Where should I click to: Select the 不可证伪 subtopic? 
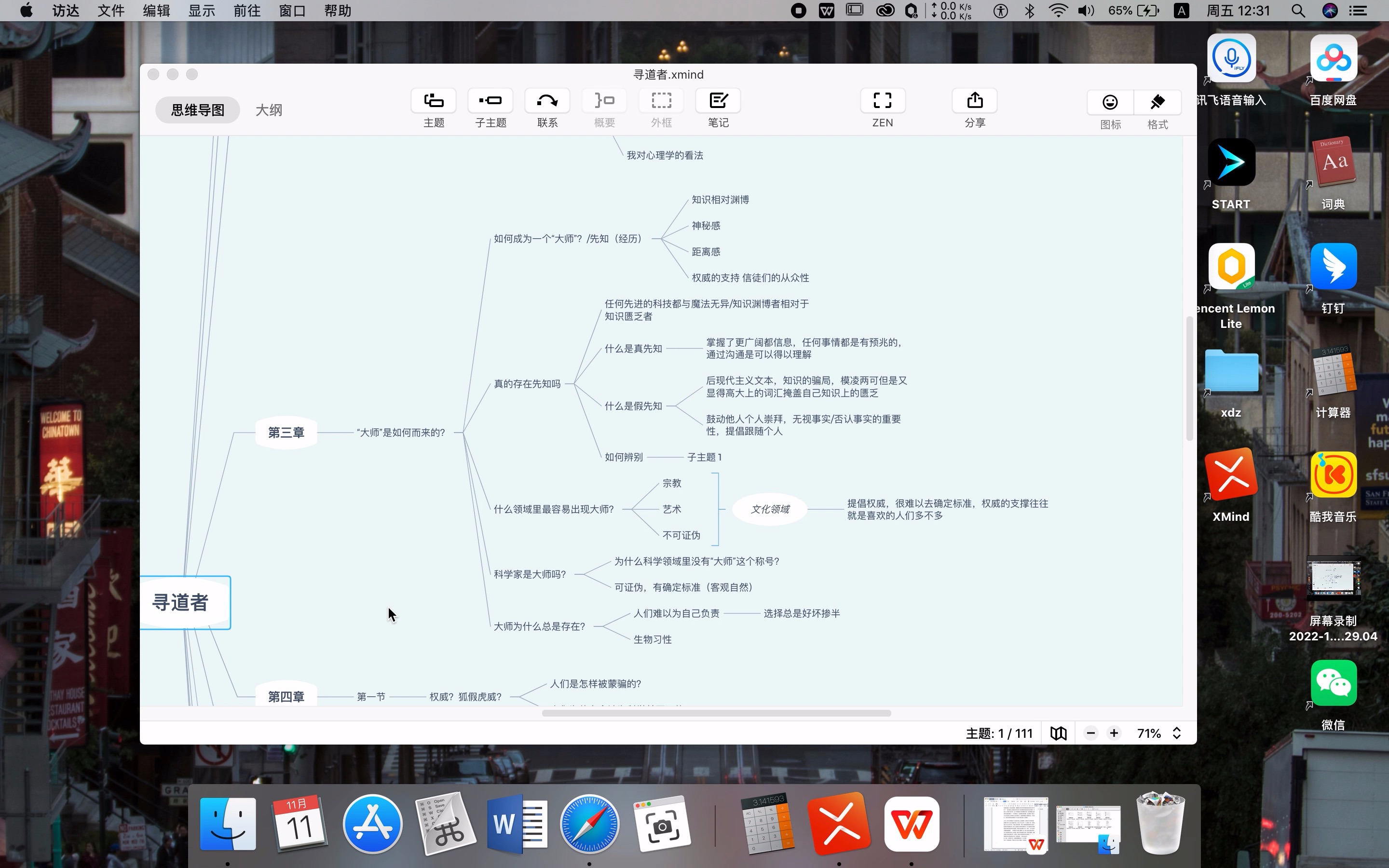click(681, 535)
